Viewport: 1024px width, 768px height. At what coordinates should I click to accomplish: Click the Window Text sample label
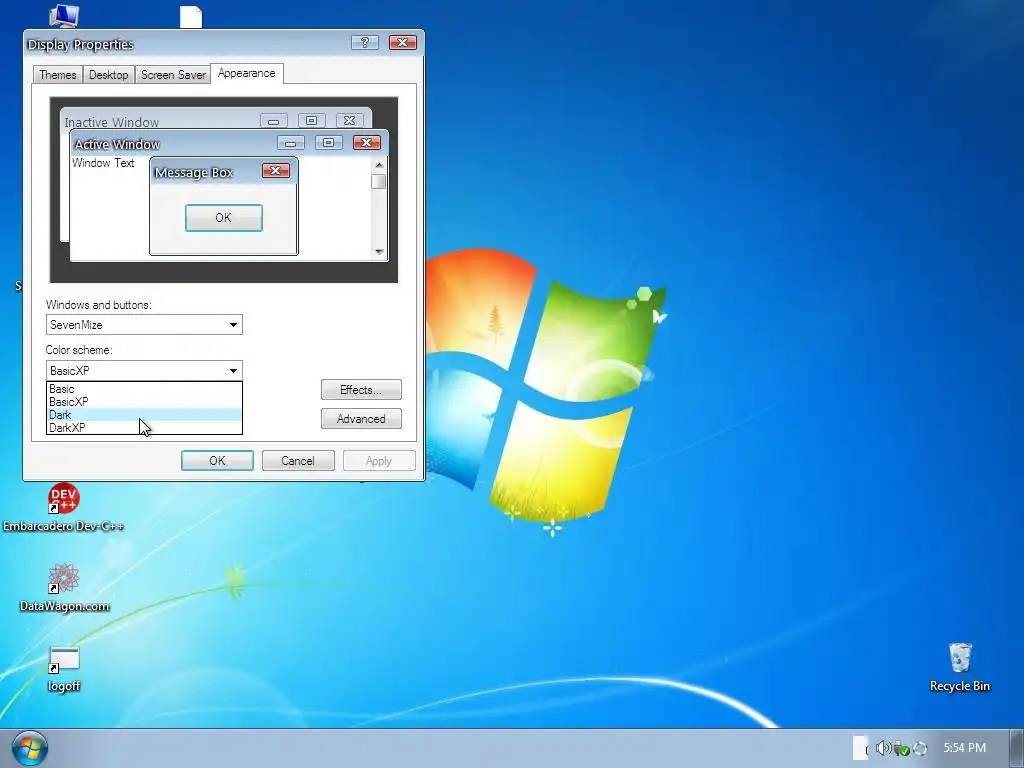pyautogui.click(x=103, y=163)
